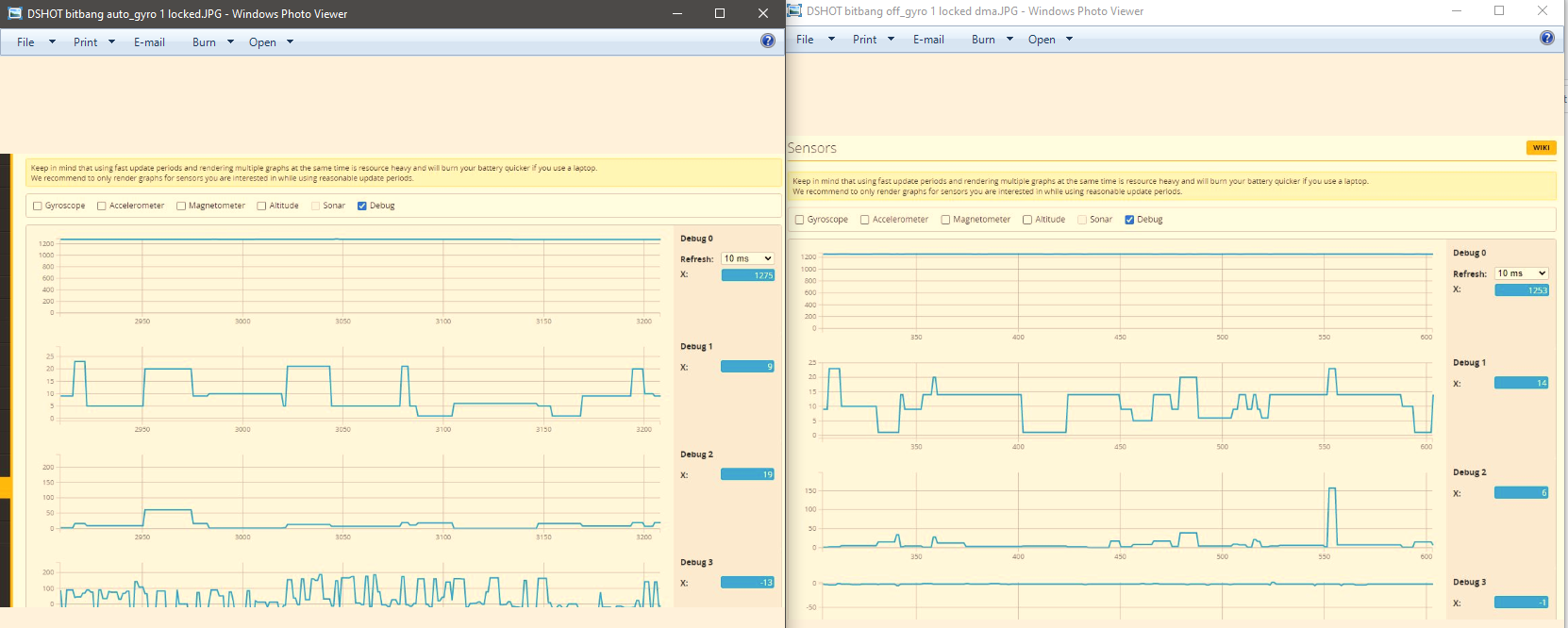Click WIKI button in Sensors header
The width and height of the screenshot is (1568, 628).
1541,147
